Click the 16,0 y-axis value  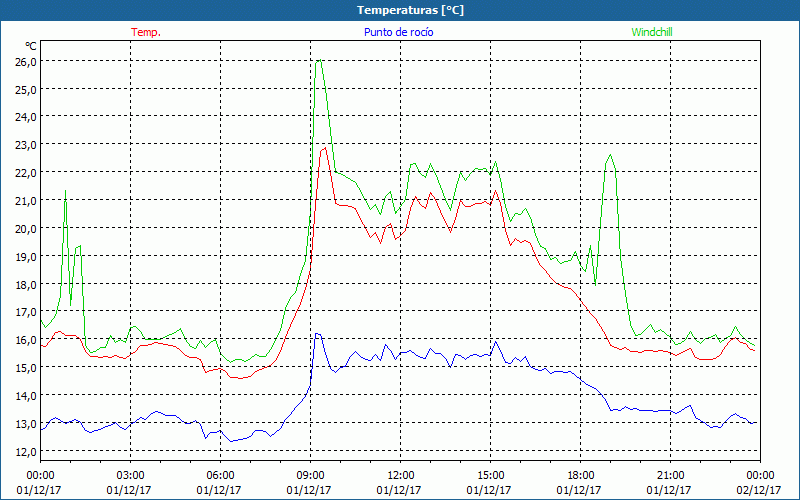click(x=26, y=340)
